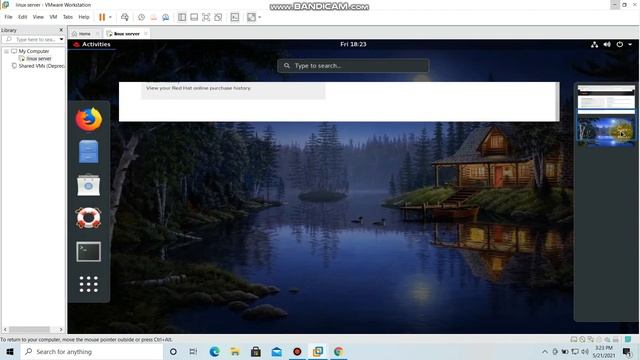Open Chrome from the taskbar
Viewport: 640px width, 360px height.
click(339, 351)
